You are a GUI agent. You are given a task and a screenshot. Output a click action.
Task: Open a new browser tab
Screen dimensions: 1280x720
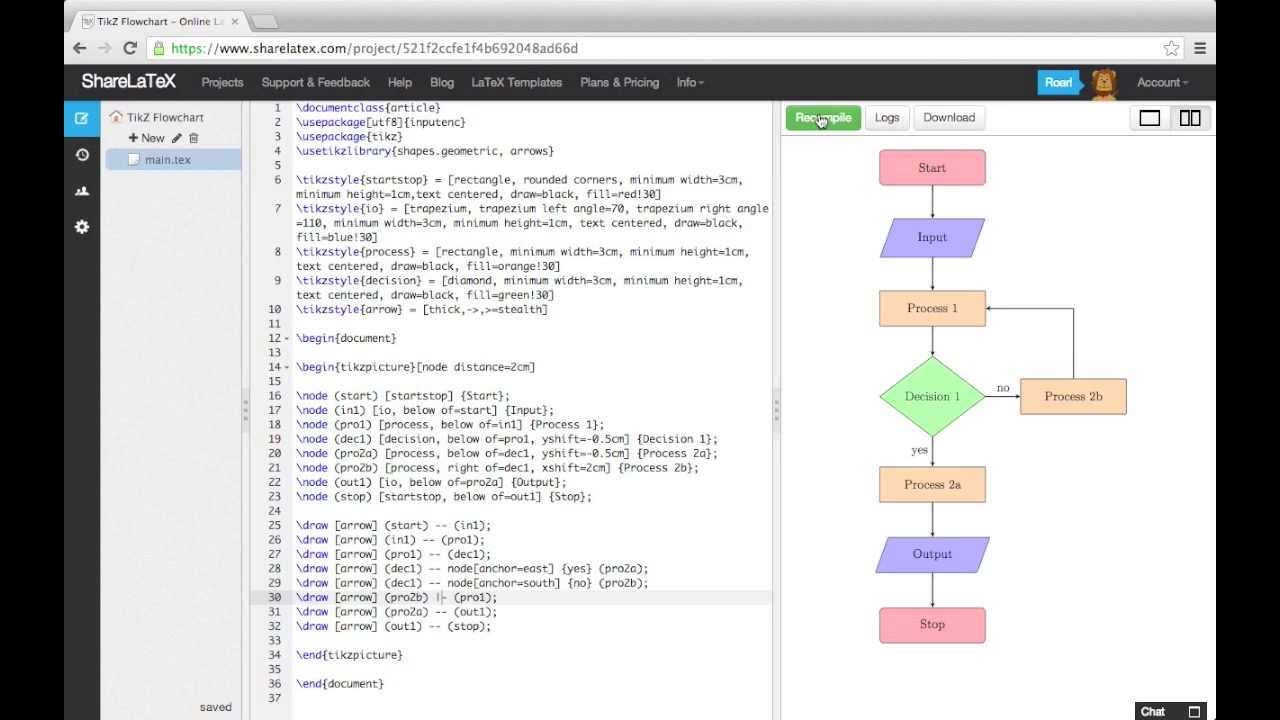click(263, 21)
